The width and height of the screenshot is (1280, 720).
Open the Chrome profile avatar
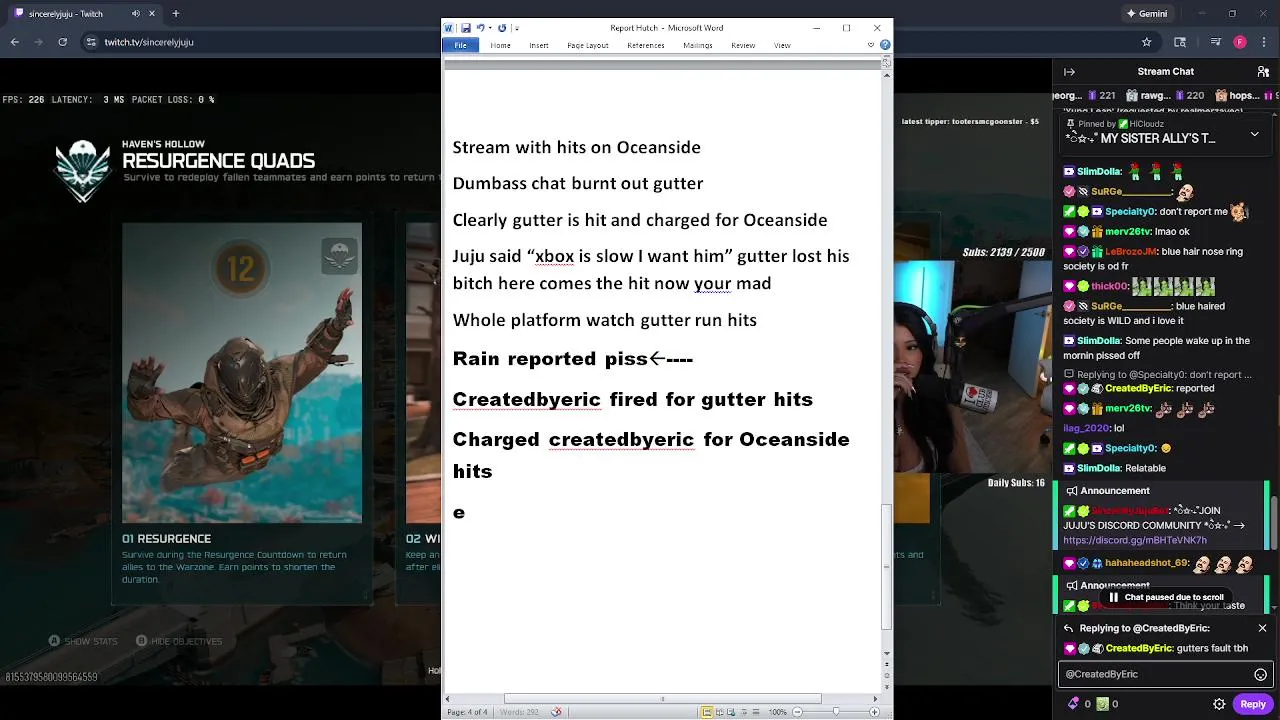[x=1240, y=42]
